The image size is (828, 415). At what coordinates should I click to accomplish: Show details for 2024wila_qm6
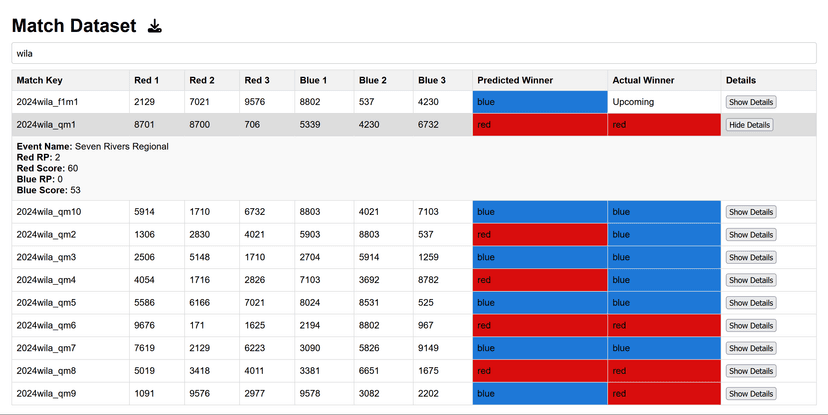[750, 326]
